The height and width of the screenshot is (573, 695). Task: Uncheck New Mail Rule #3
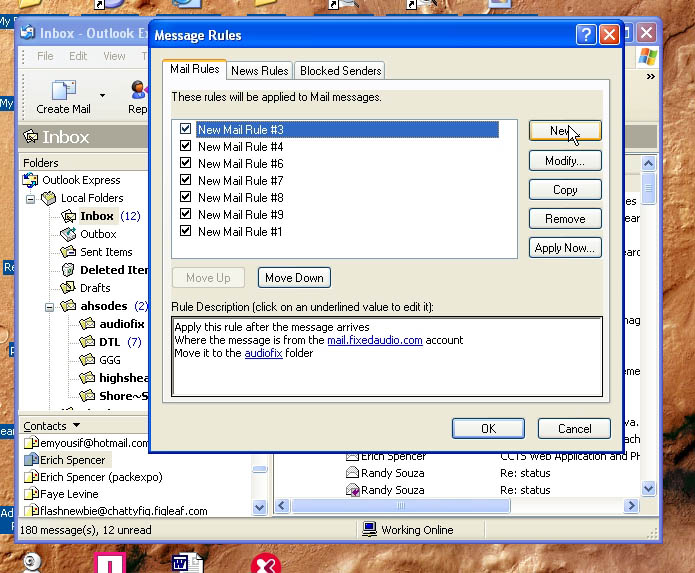[185, 129]
